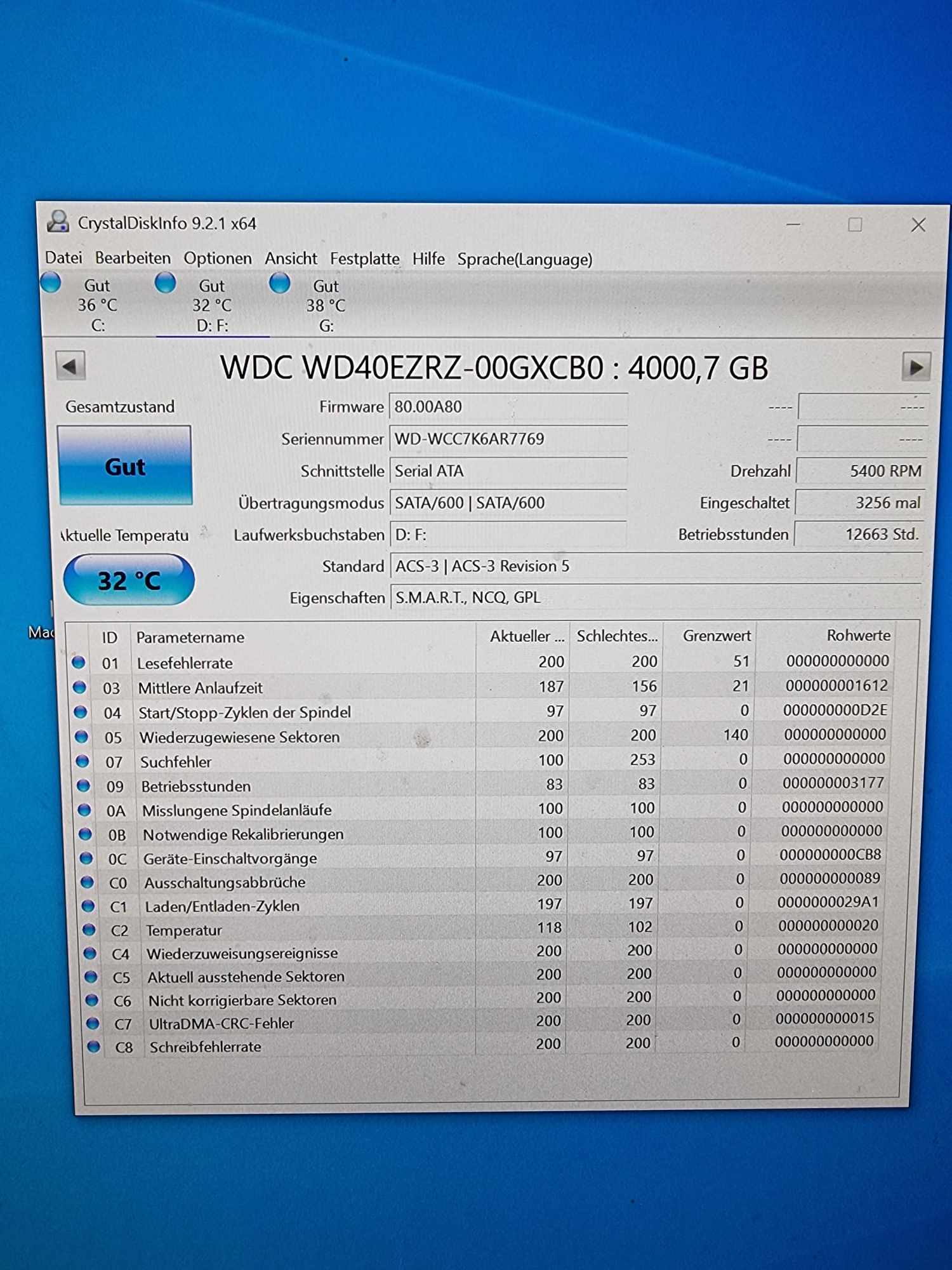Click the CrystalDiskInfo title bar icon

[x=58, y=222]
